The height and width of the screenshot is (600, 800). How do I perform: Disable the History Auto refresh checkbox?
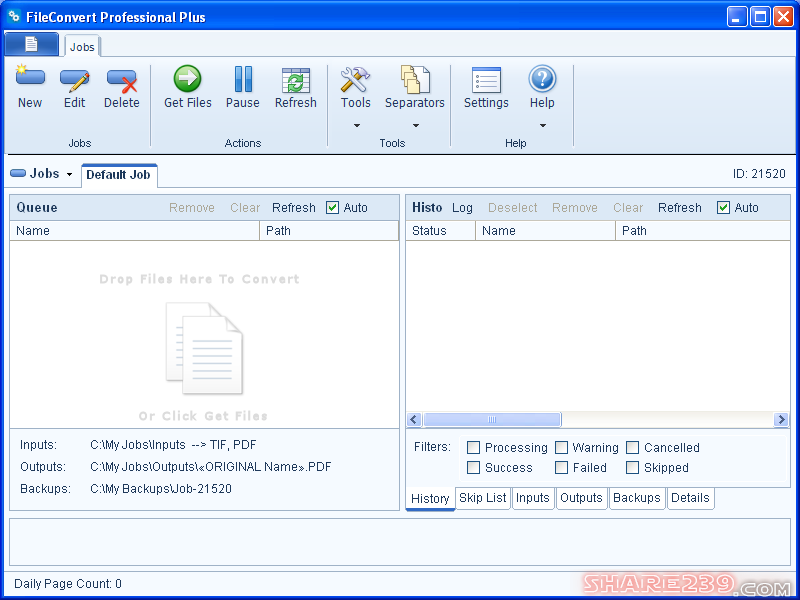coord(723,208)
